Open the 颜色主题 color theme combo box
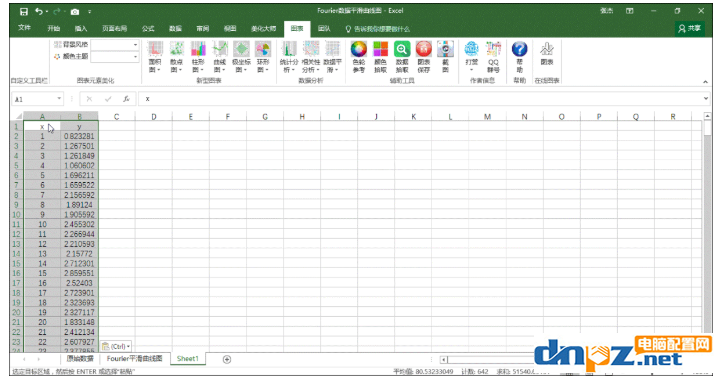Screen dimensions: 719x378 pyautogui.click(x=114, y=56)
